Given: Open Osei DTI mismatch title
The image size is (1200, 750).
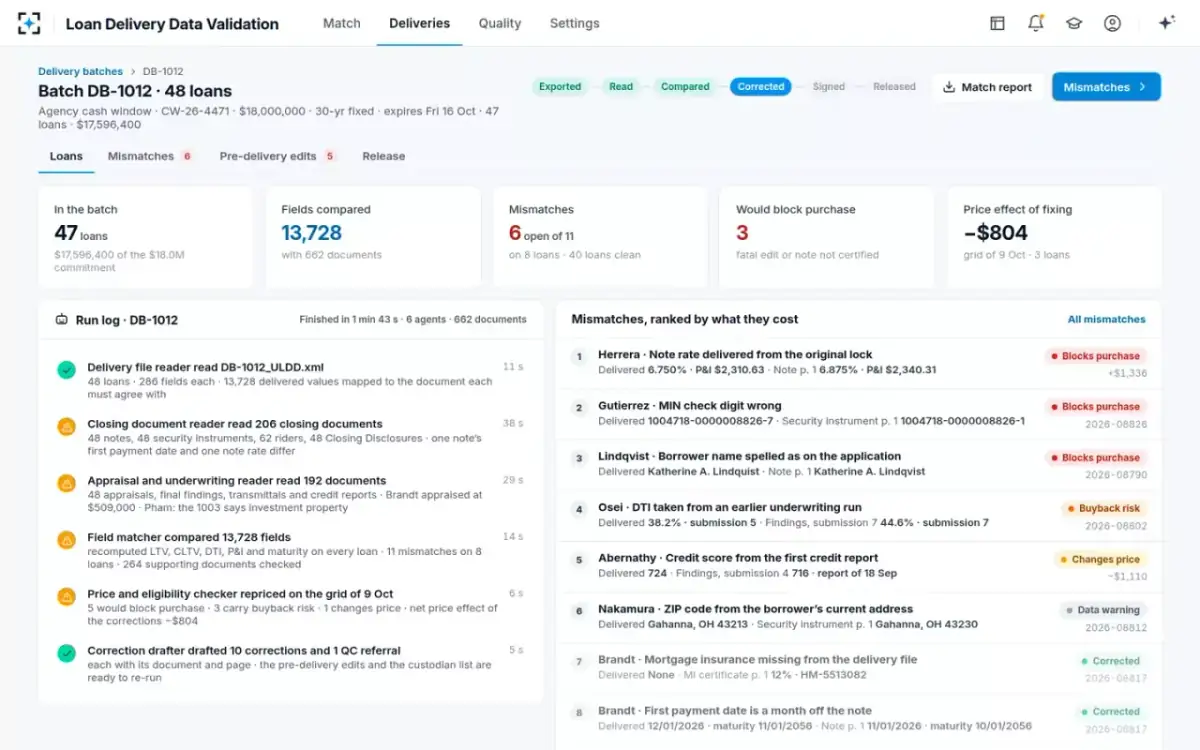Looking at the screenshot, I should pyautogui.click(x=730, y=507).
